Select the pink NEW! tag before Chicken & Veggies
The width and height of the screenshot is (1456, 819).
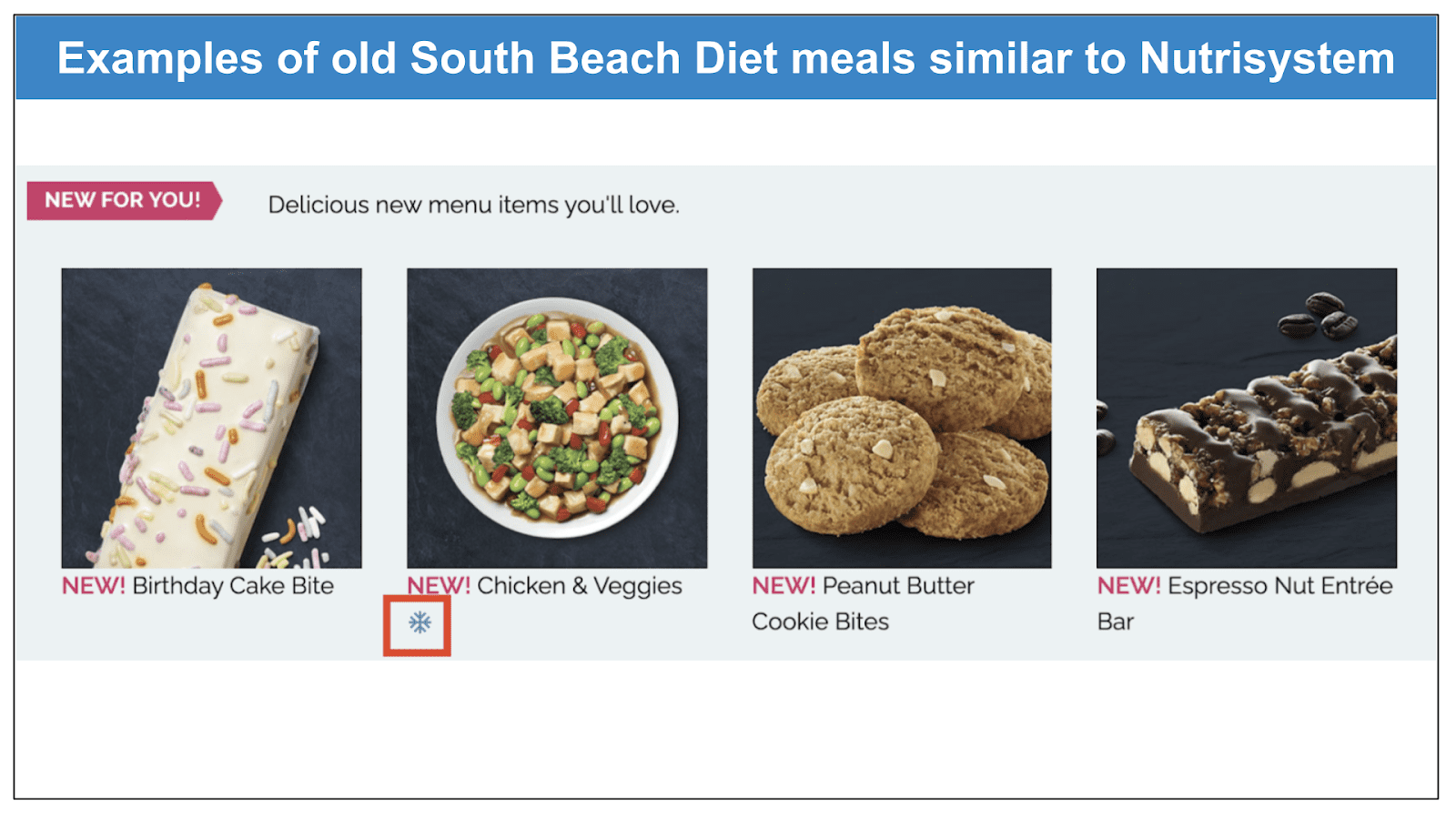coord(439,585)
